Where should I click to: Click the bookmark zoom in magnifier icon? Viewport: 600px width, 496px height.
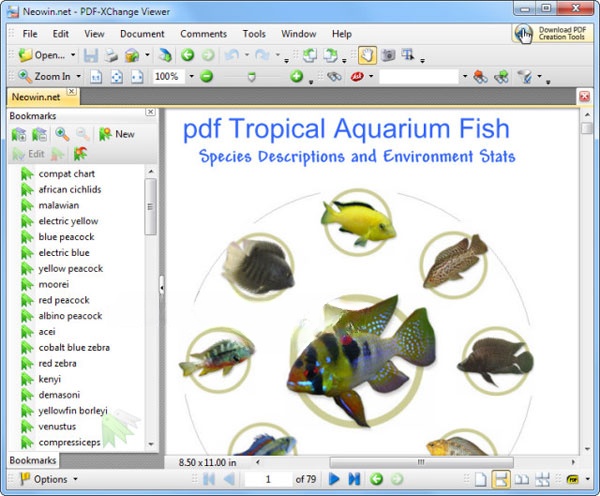tap(62, 134)
